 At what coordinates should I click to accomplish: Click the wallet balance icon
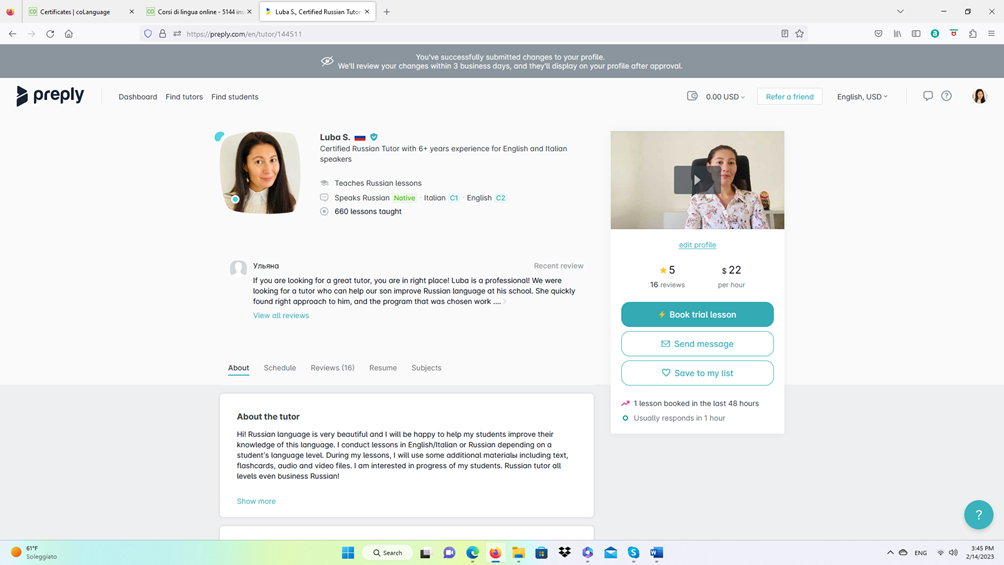click(x=692, y=96)
